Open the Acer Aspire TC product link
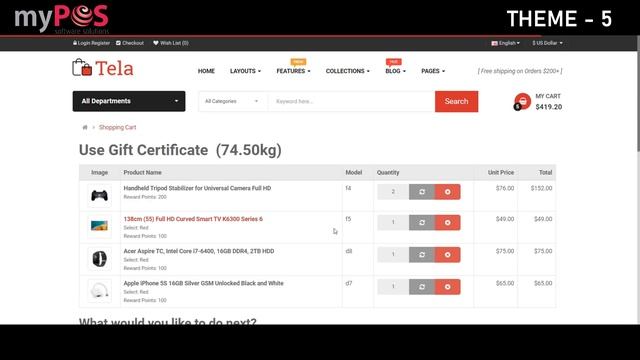 click(199, 251)
